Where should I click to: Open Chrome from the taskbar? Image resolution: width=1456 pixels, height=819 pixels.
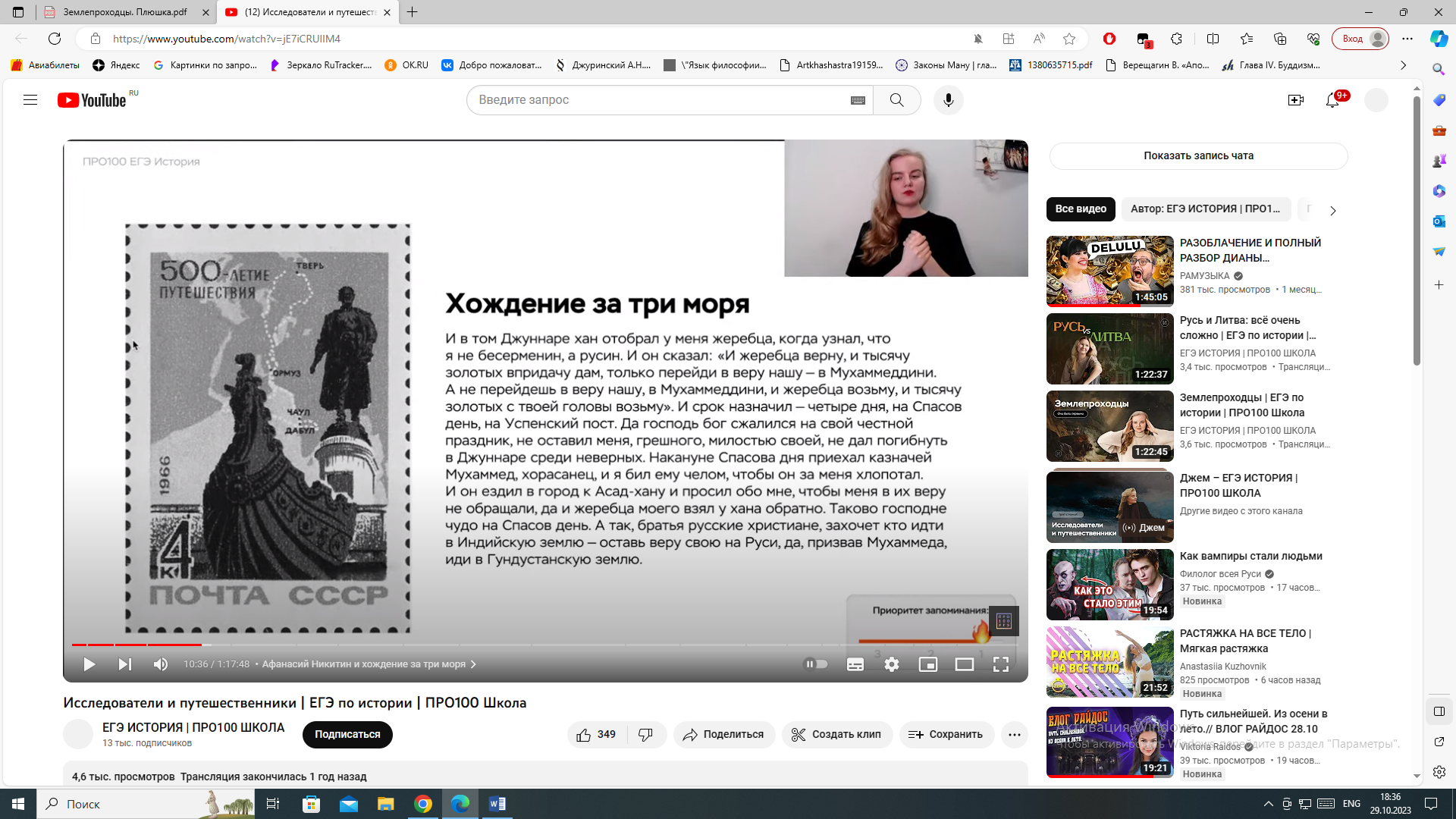[423, 804]
